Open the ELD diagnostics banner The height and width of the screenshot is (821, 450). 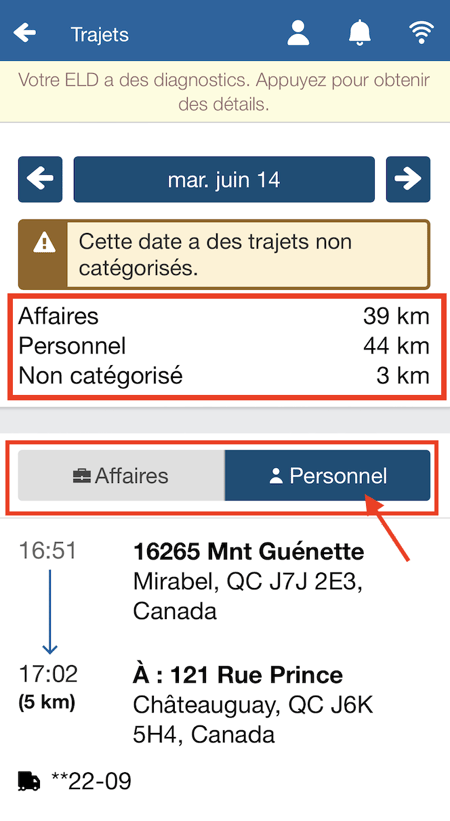pyautogui.click(x=225, y=92)
